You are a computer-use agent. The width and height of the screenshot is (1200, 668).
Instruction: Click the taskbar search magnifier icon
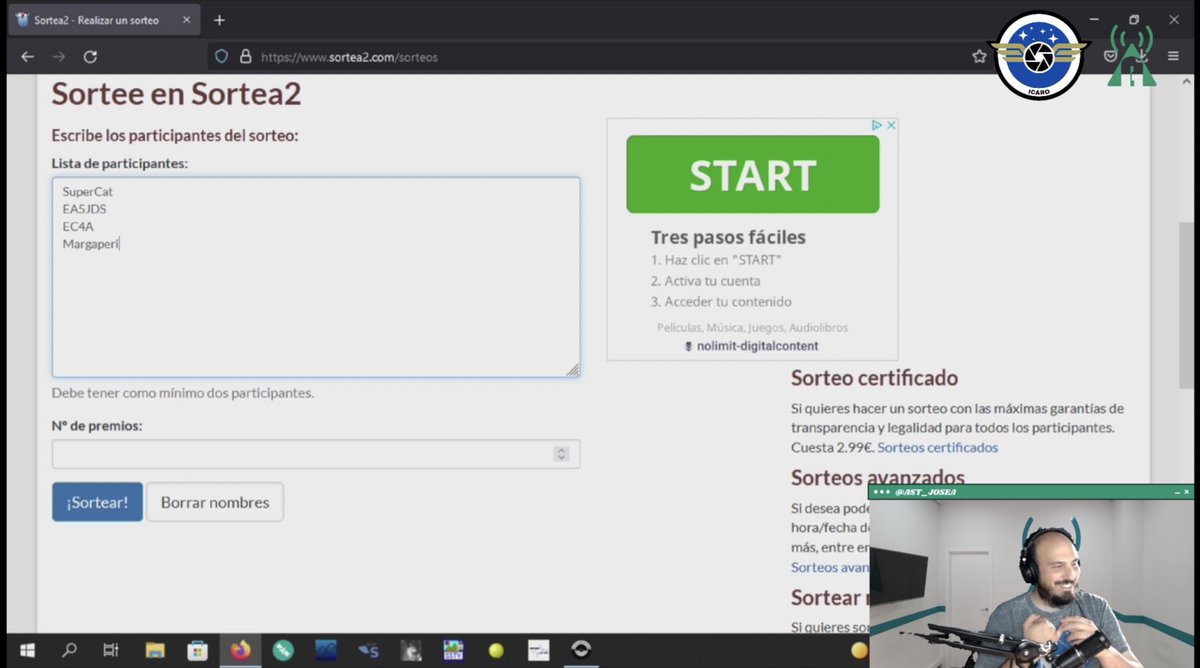coord(69,650)
